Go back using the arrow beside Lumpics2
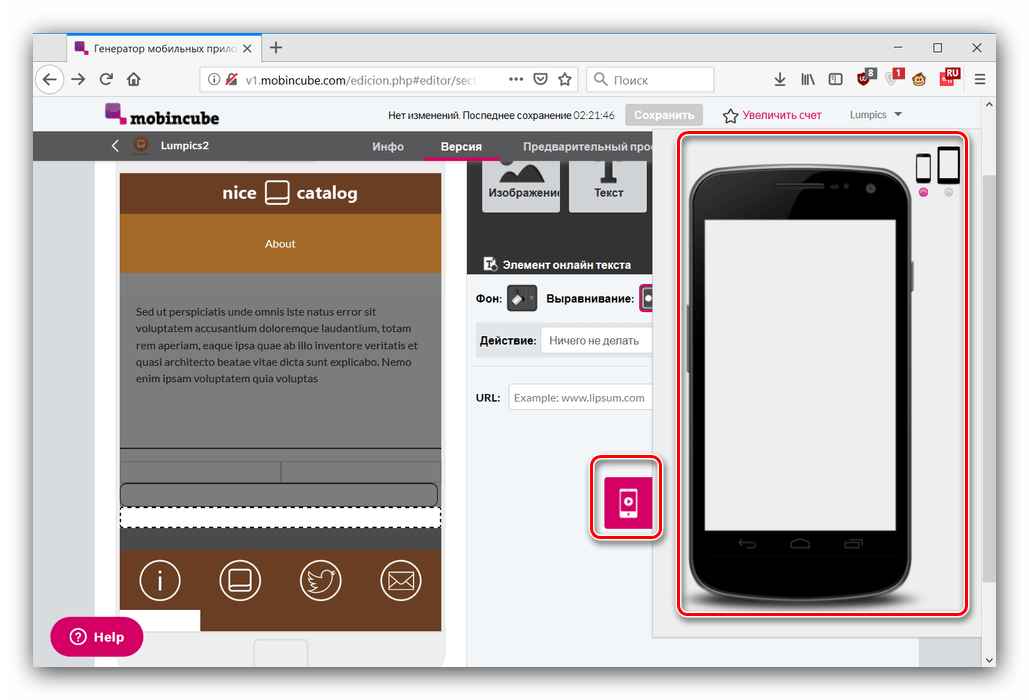Screen dimensions: 1029x700 tap(116, 146)
